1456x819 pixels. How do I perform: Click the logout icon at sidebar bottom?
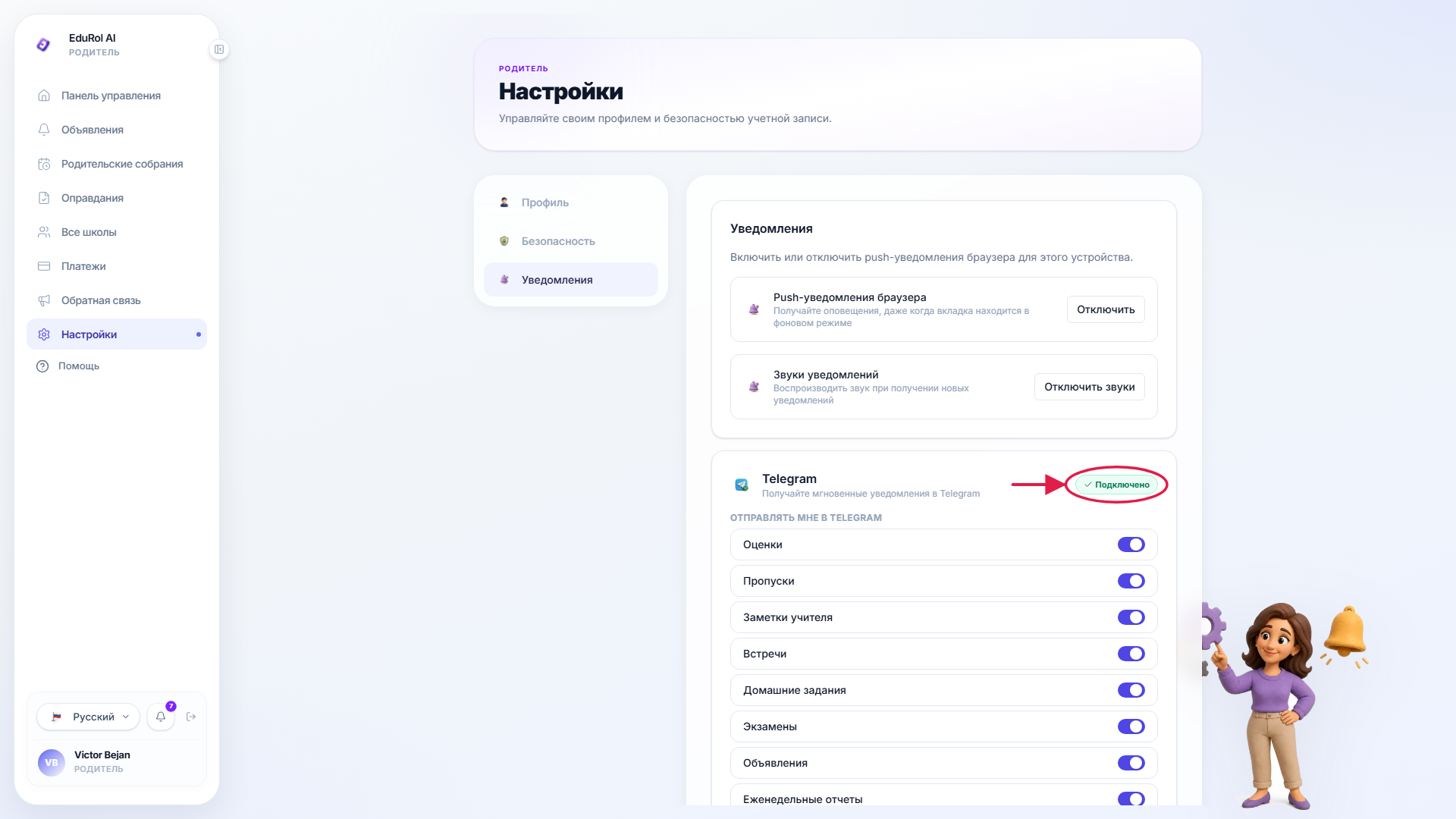pos(191,717)
